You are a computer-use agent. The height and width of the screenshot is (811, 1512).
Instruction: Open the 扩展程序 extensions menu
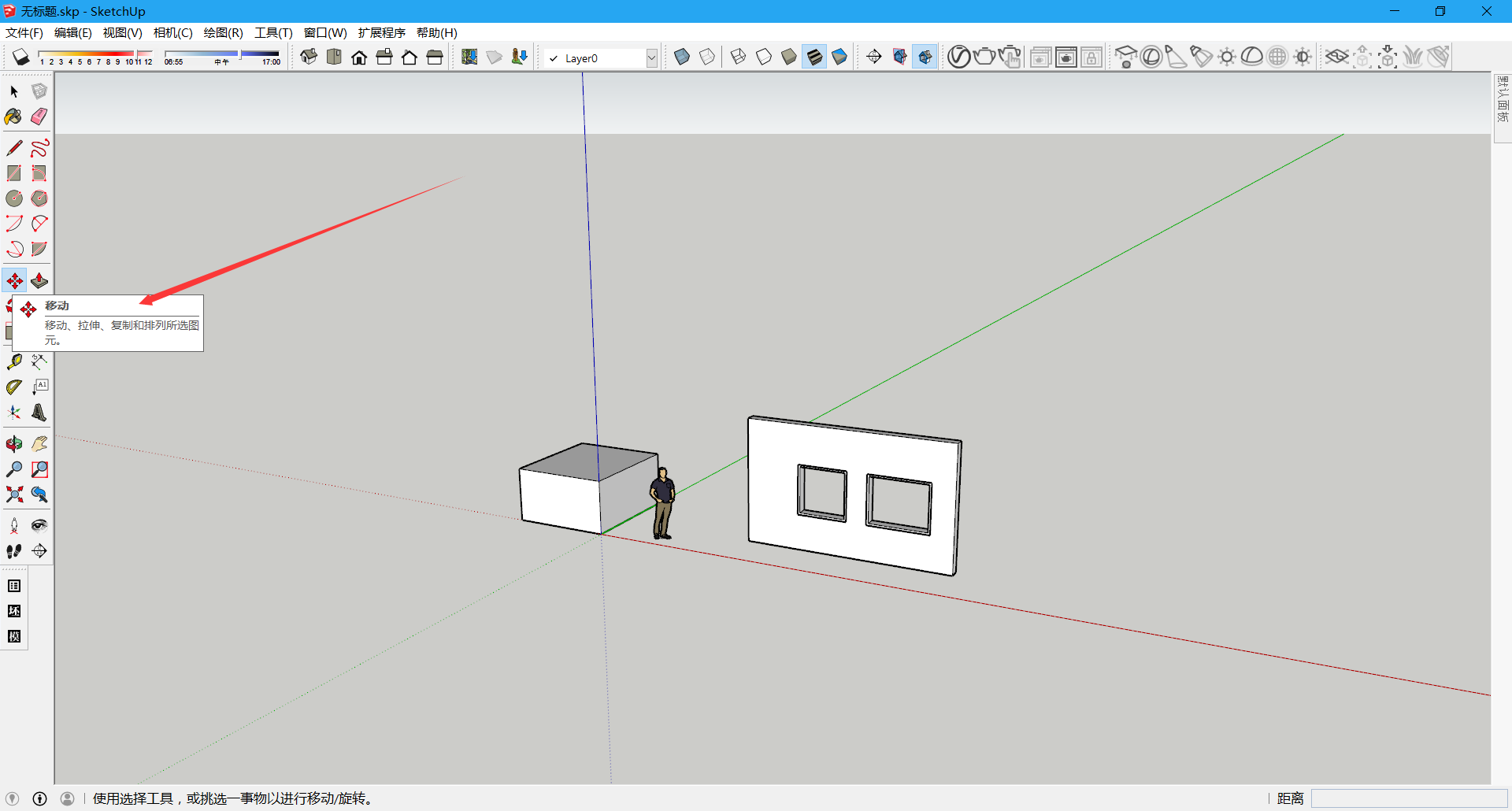[381, 32]
